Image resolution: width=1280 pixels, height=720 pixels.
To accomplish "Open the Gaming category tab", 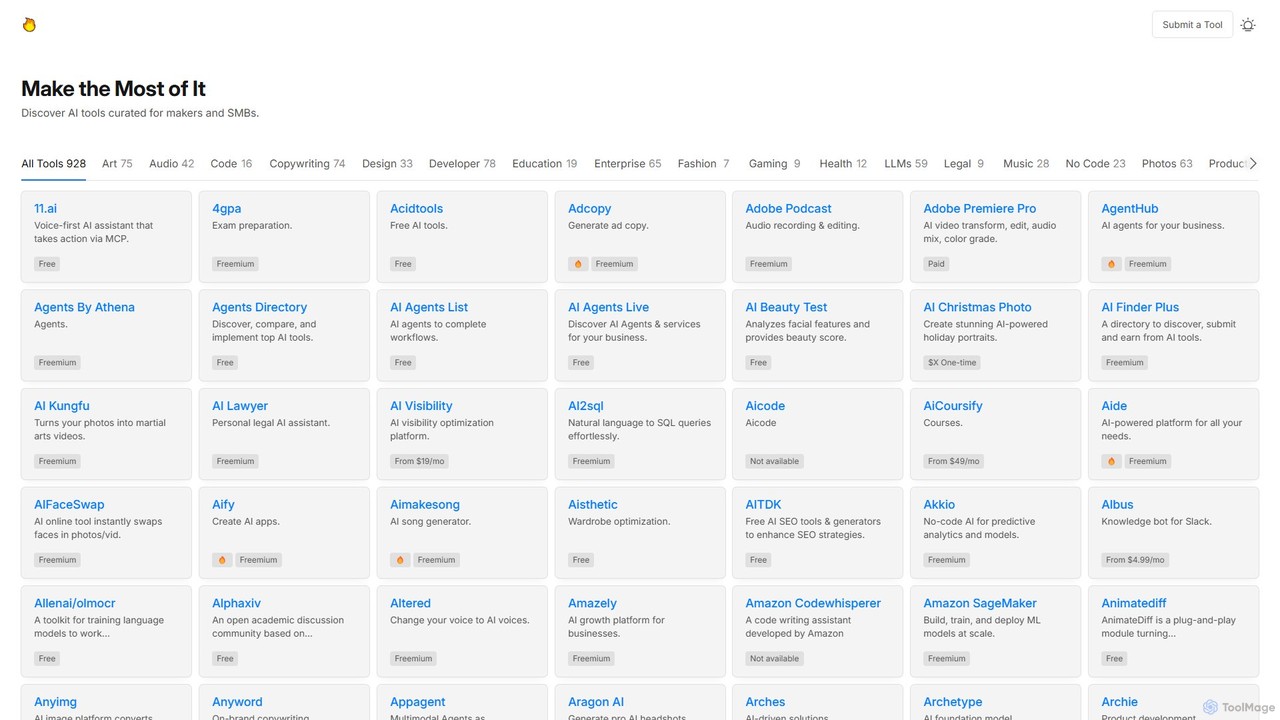I will click(775, 164).
